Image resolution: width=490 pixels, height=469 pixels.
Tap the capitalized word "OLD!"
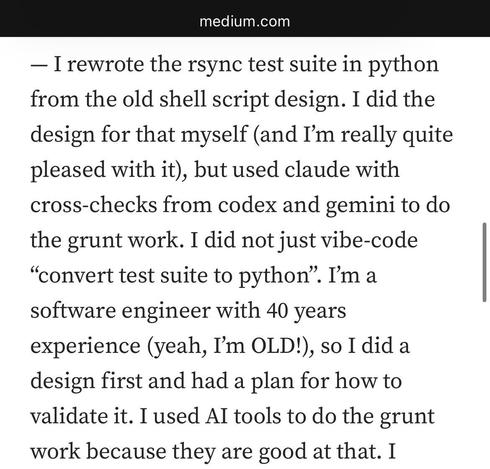[279, 346]
